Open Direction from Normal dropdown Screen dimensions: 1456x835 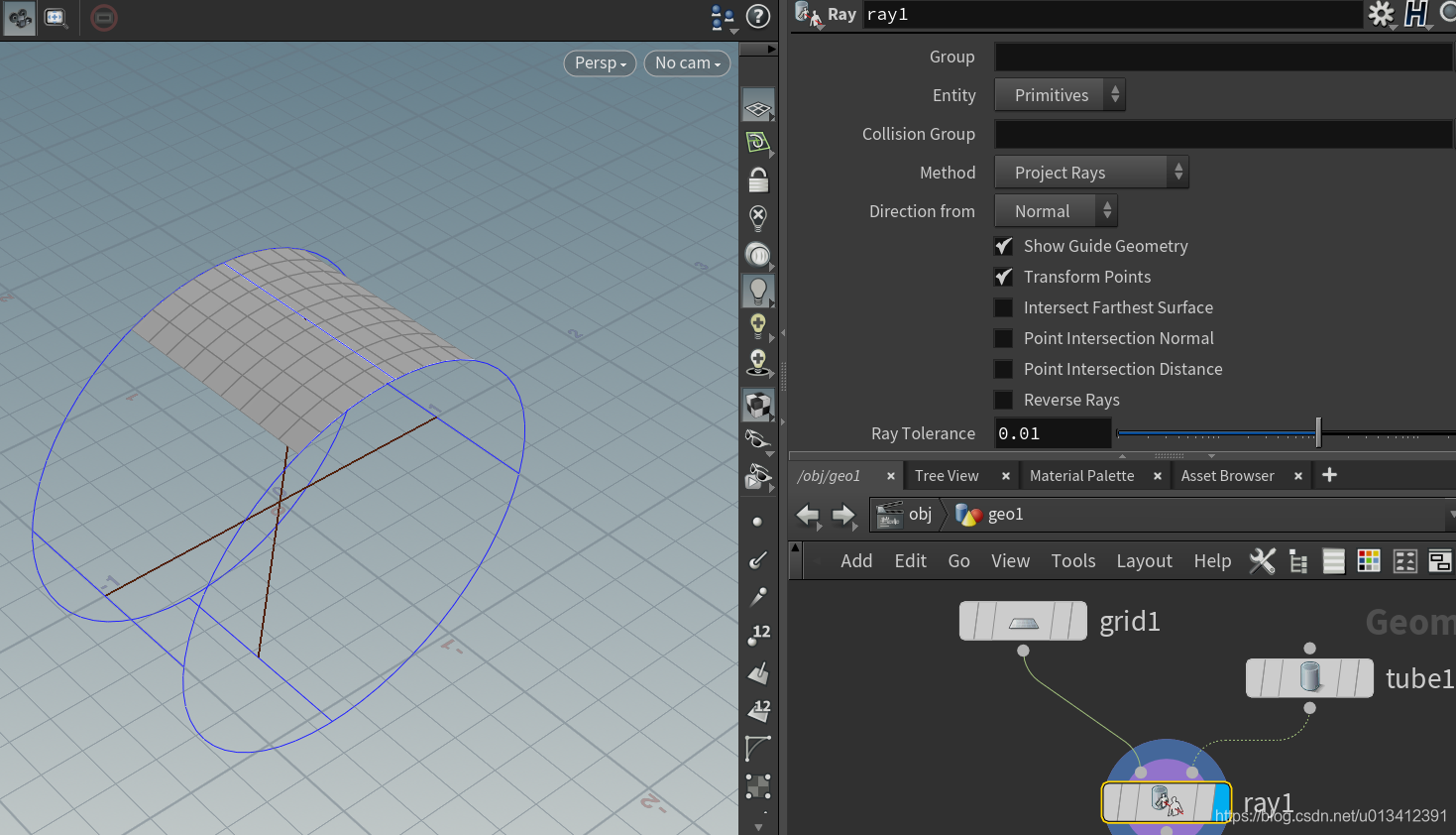pyautogui.click(x=1056, y=211)
